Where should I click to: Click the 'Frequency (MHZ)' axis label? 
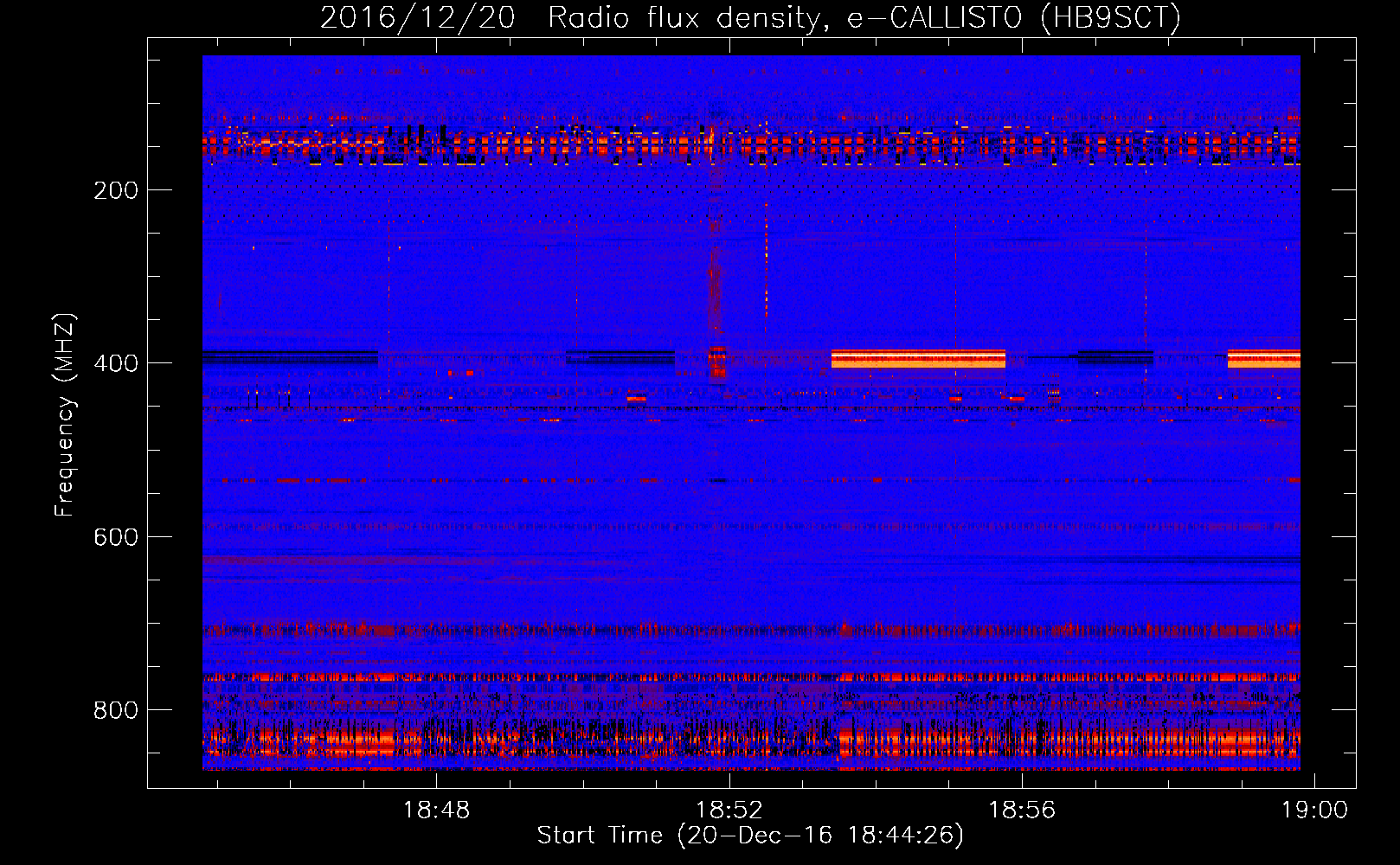65,415
